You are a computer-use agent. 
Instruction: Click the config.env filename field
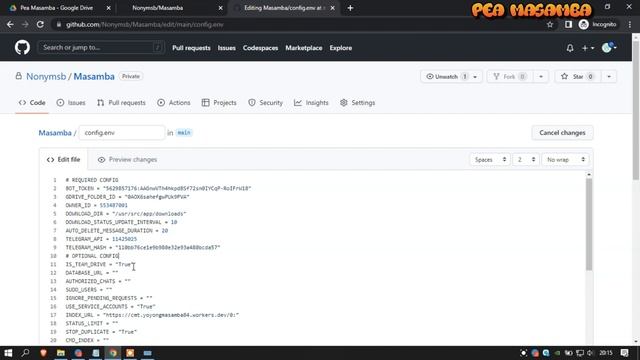click(122, 133)
